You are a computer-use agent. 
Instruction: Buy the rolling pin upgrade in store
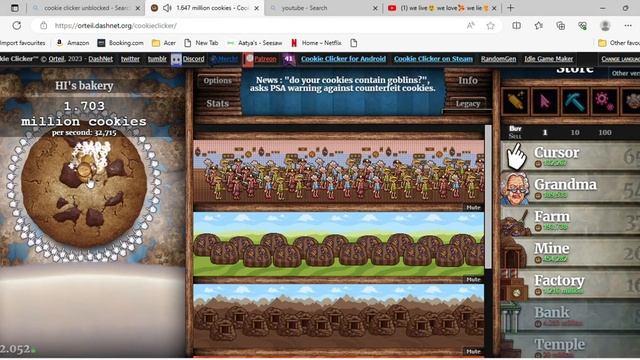pos(516,101)
